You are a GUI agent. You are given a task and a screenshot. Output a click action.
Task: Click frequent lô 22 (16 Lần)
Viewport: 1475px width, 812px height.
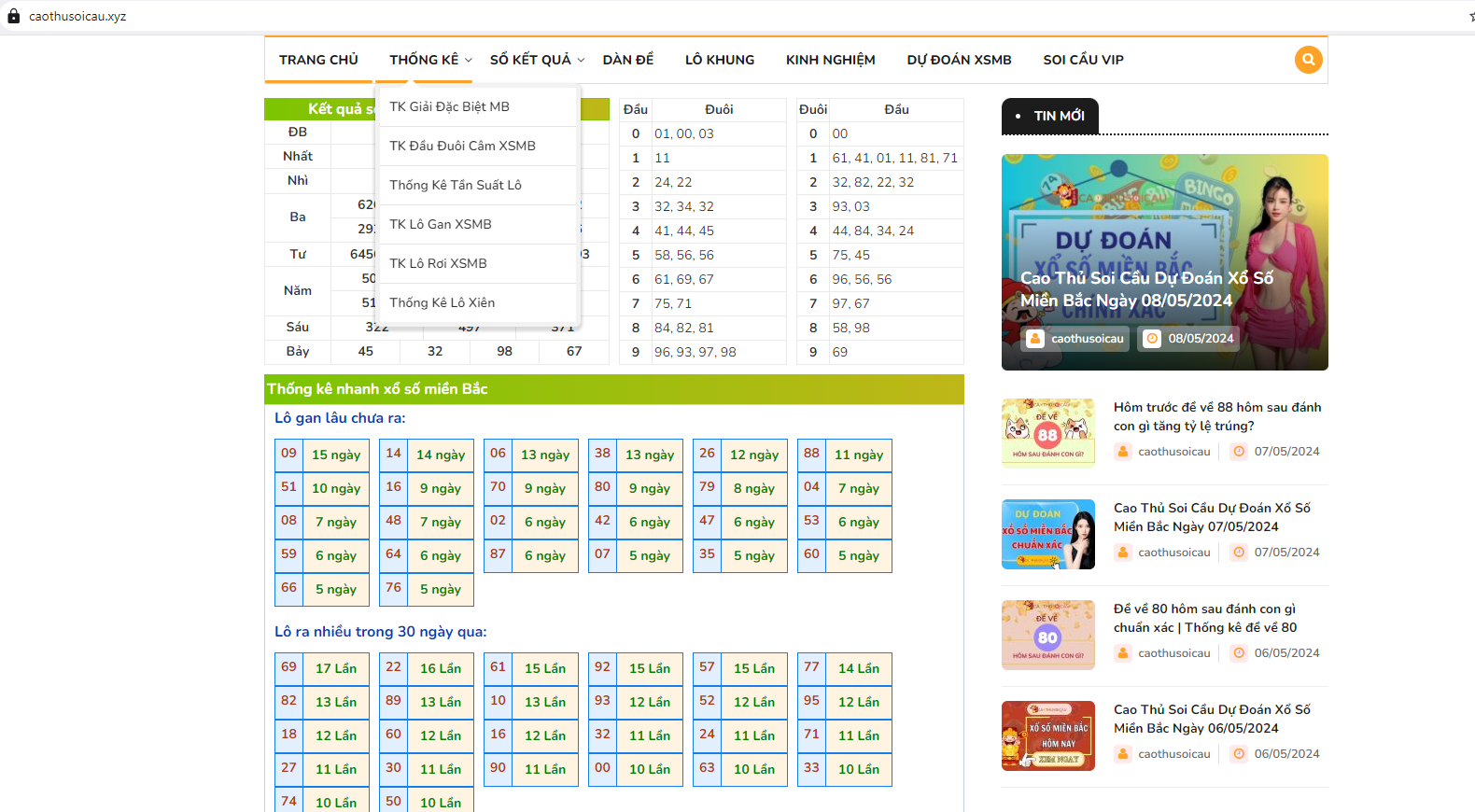(394, 667)
